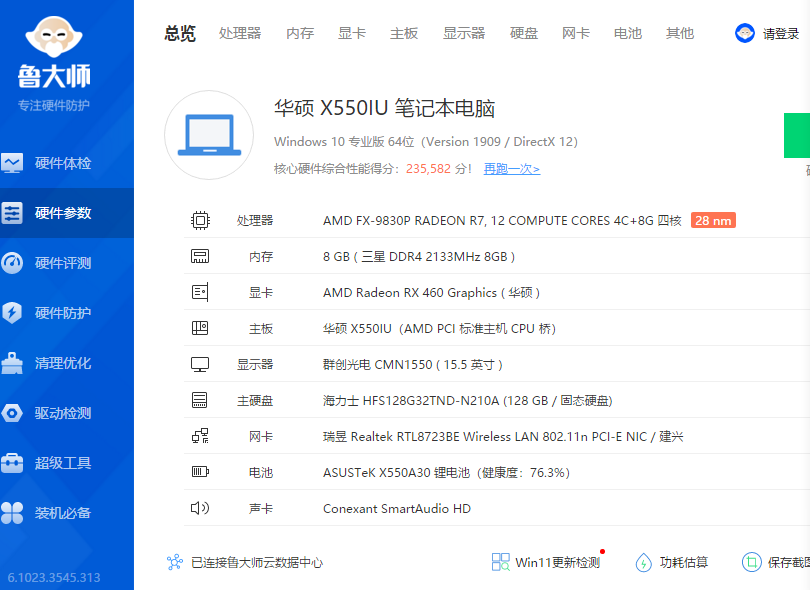The height and width of the screenshot is (590, 810).
Task: Switch to the 主板 tab
Action: click(404, 34)
